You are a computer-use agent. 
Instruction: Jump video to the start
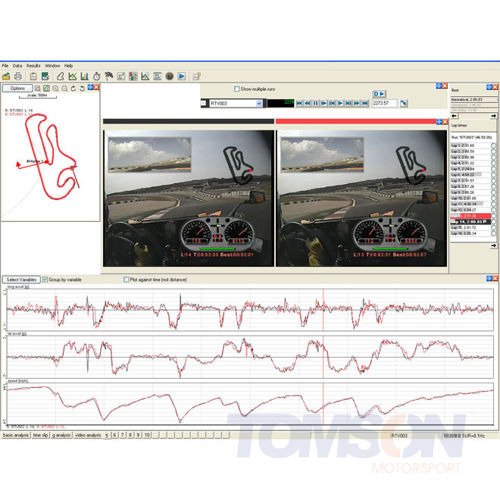coord(299,103)
